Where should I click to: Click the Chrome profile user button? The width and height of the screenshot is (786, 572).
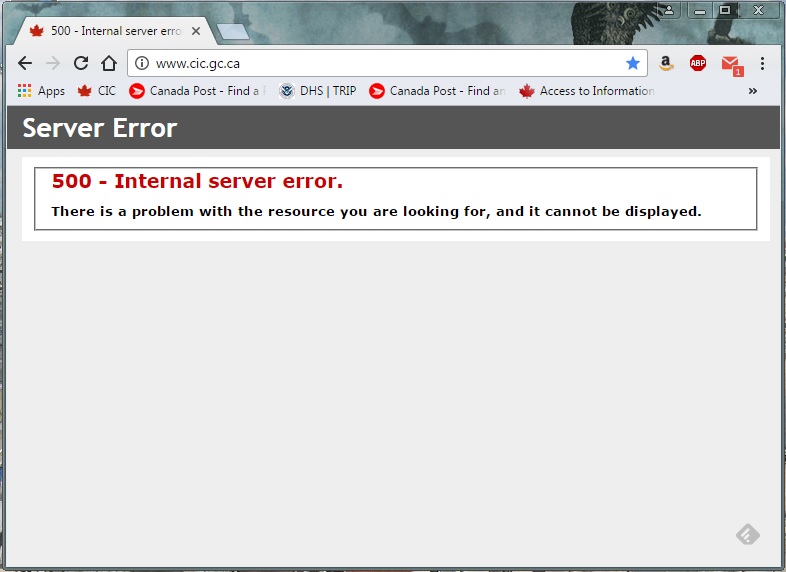tap(668, 9)
